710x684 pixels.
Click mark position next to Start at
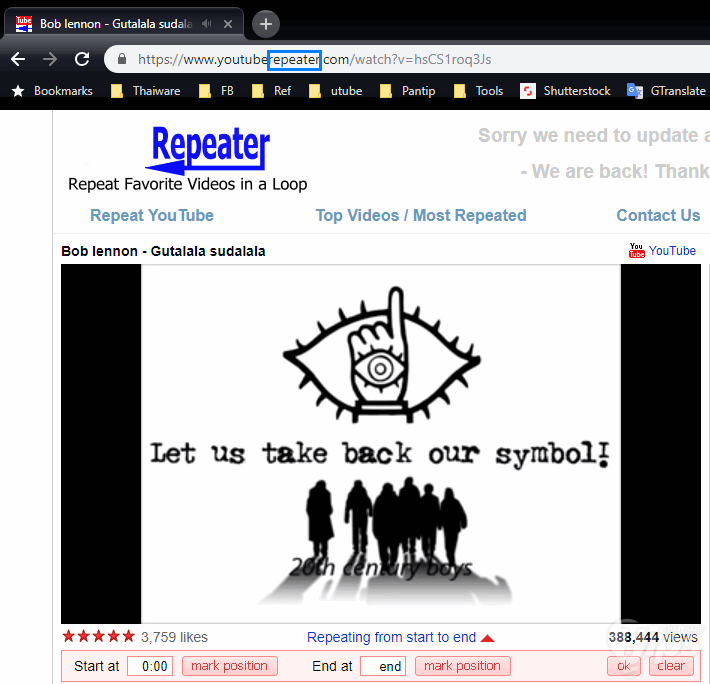coord(230,666)
